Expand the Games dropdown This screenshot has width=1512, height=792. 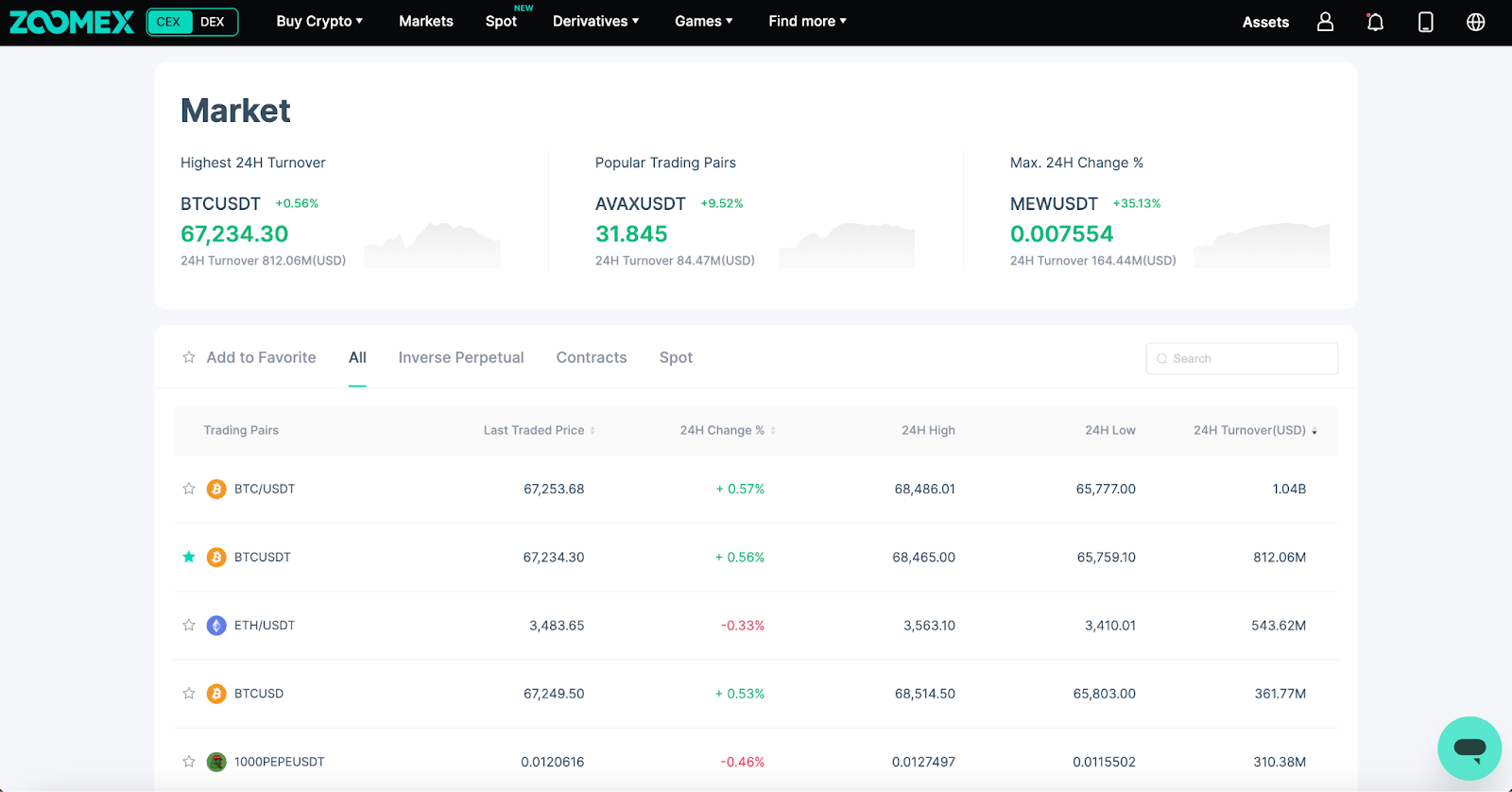(x=704, y=21)
